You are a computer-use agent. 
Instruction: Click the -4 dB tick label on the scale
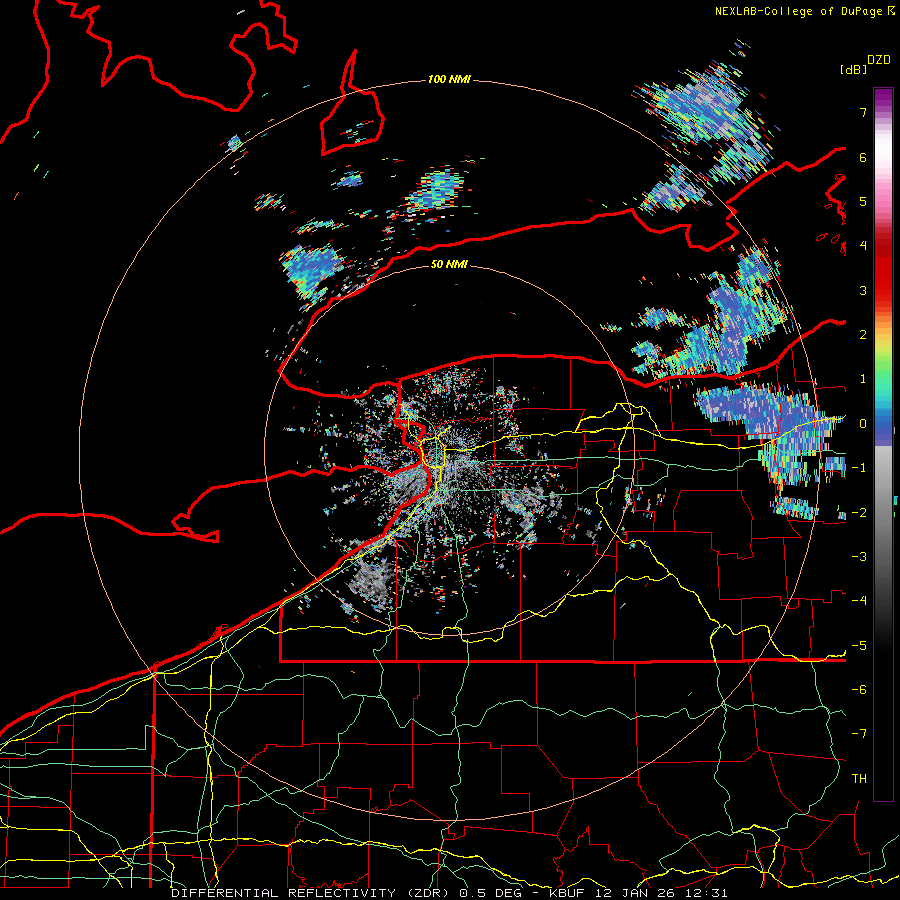pos(859,601)
